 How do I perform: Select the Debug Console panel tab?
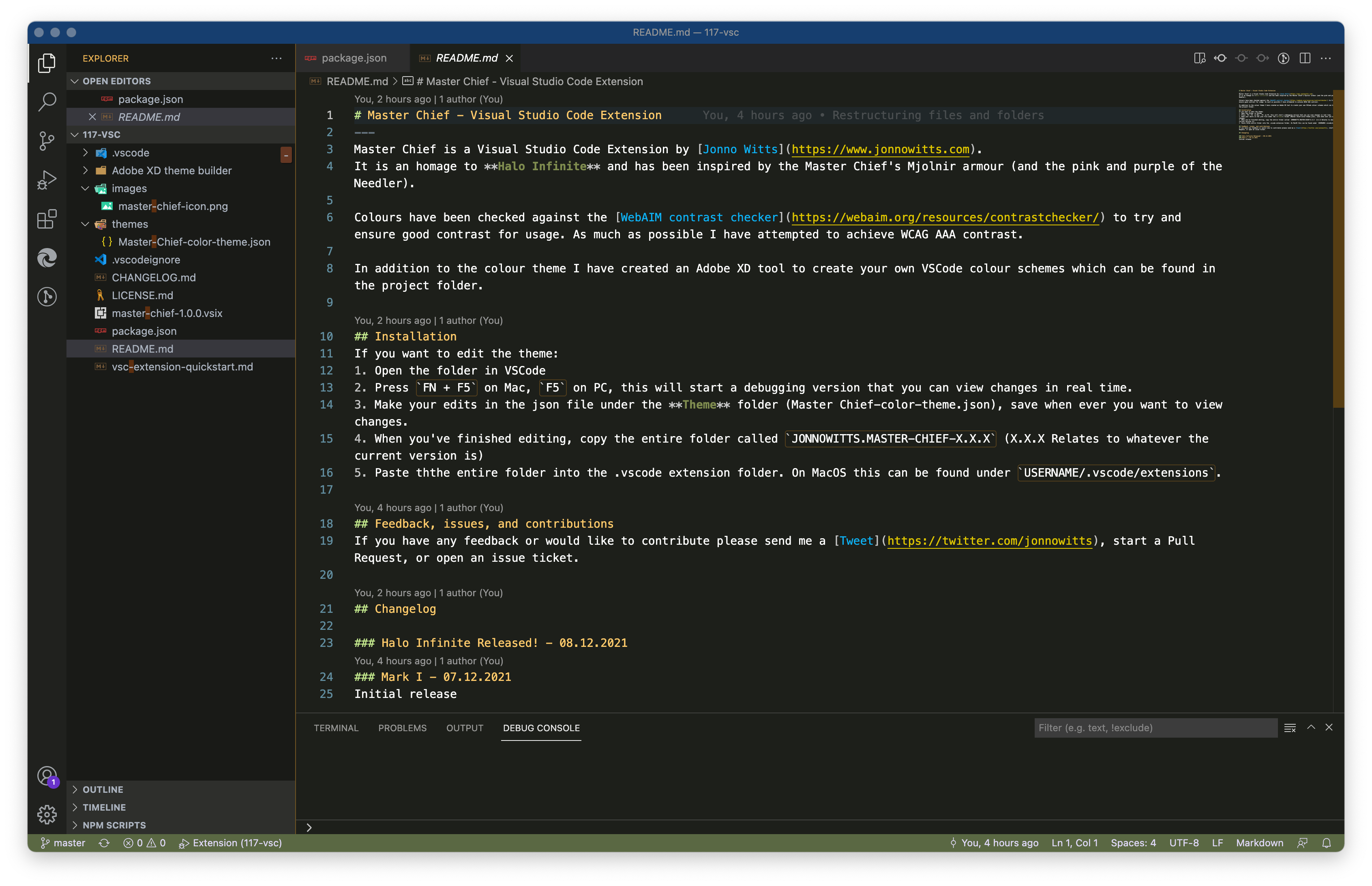[x=541, y=728]
